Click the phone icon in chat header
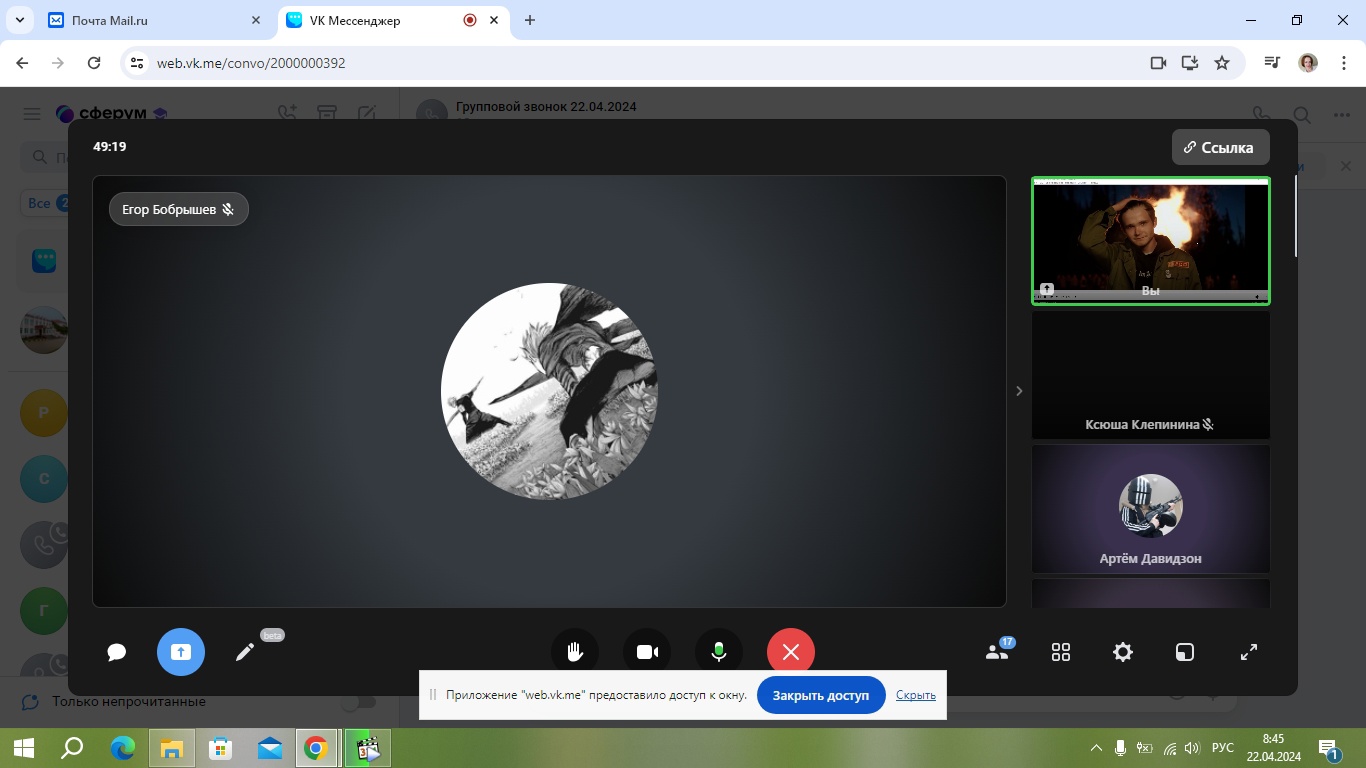 pyautogui.click(x=1262, y=115)
